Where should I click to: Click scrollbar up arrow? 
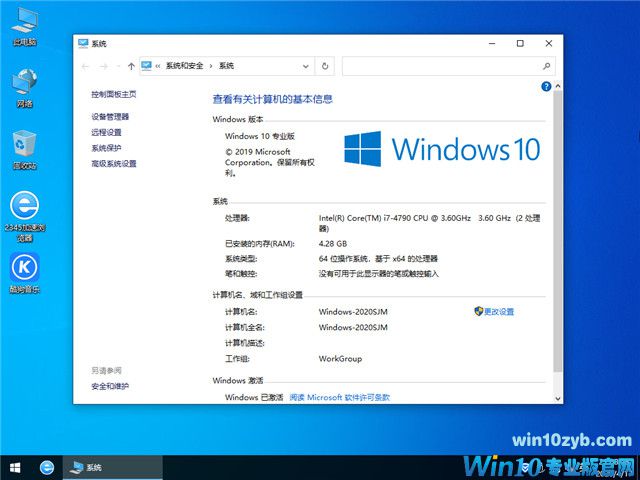(558, 86)
